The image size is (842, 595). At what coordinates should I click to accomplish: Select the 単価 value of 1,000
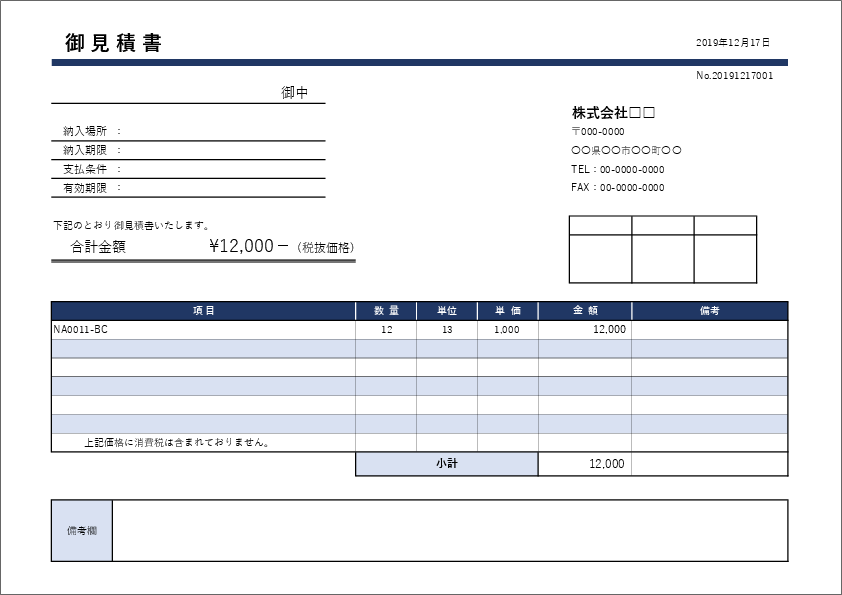click(x=507, y=327)
